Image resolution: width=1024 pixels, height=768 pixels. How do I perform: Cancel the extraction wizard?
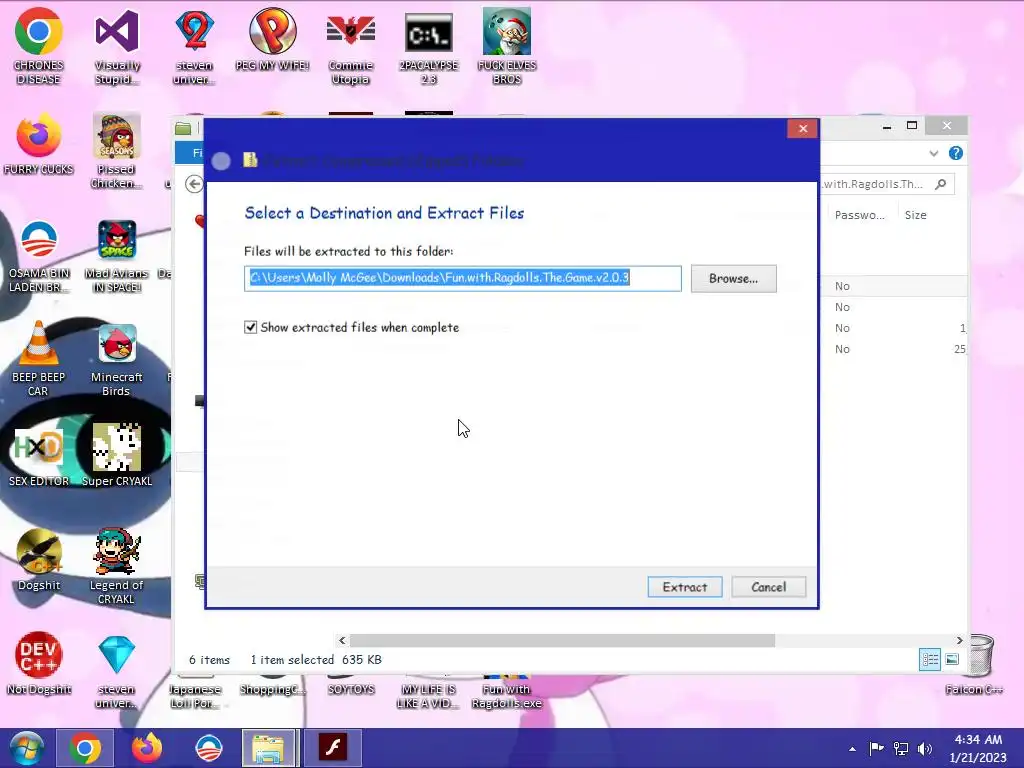769,586
